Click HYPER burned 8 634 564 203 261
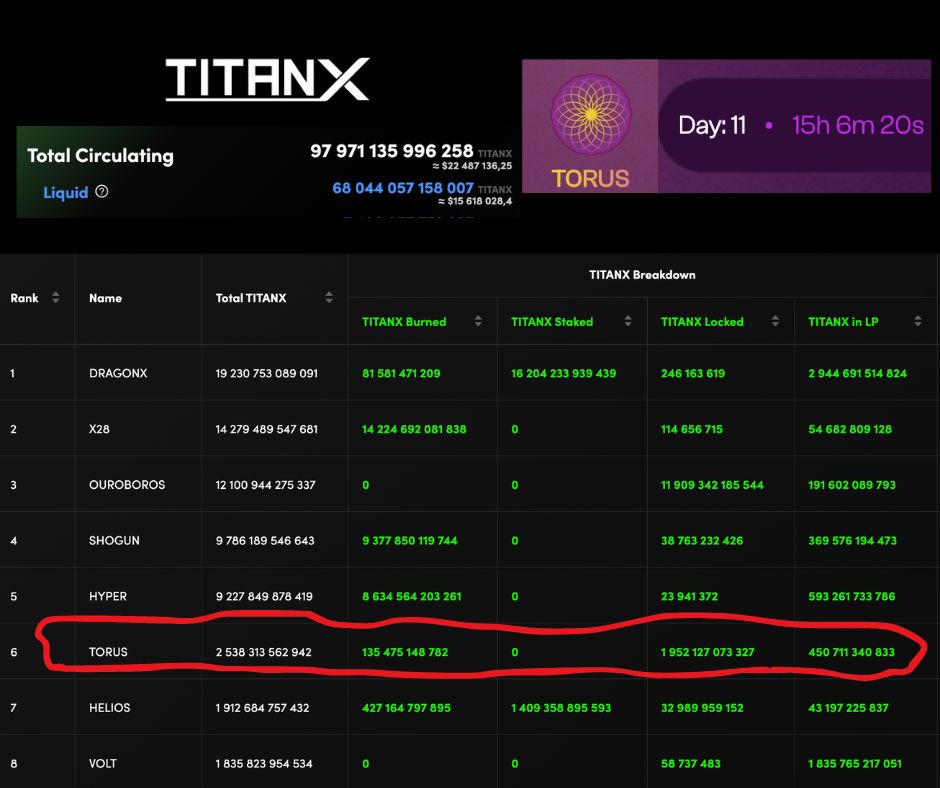The image size is (940, 788). coord(412,596)
